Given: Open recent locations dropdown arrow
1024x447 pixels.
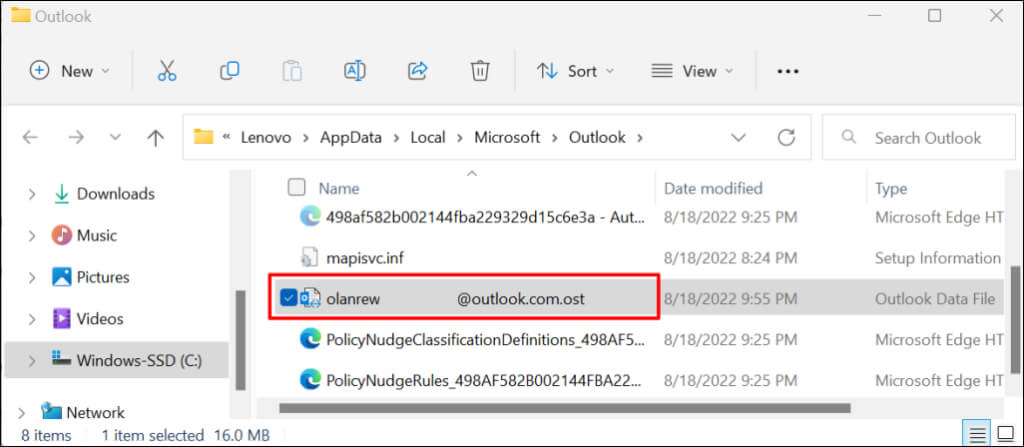Looking at the screenshot, I should tap(115, 137).
